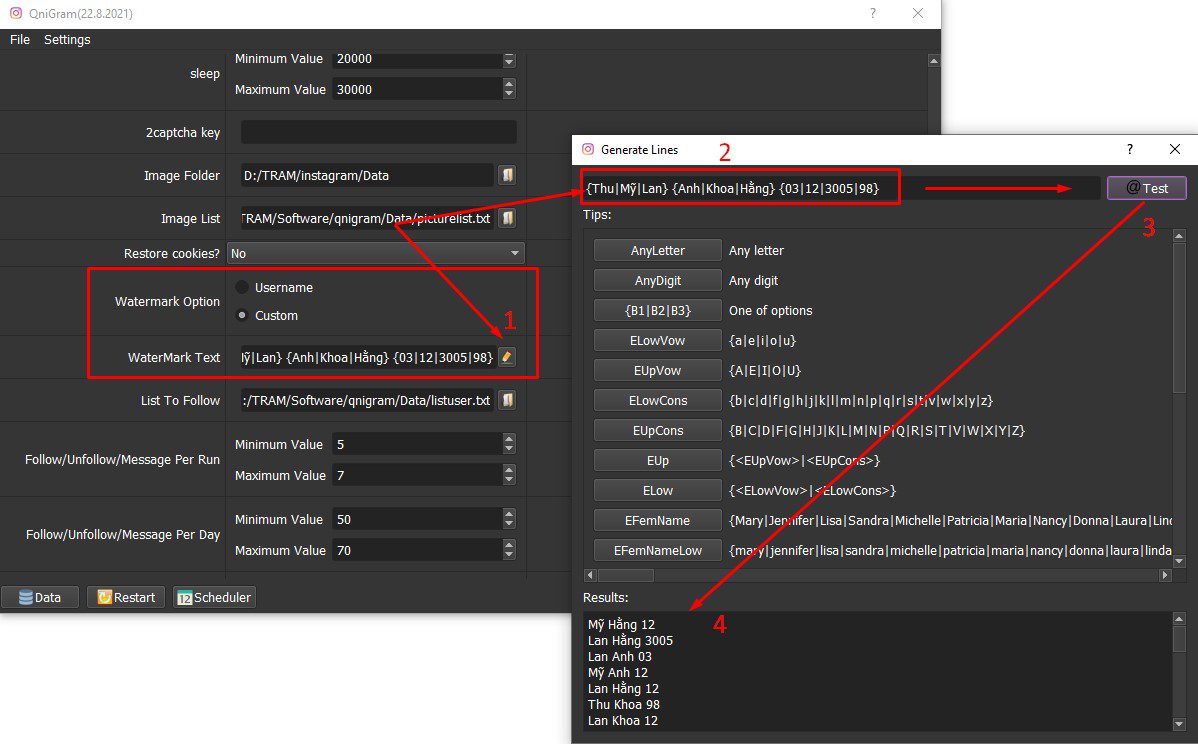Click the List To Follow path field
This screenshot has height=744, width=1198.
click(367, 399)
